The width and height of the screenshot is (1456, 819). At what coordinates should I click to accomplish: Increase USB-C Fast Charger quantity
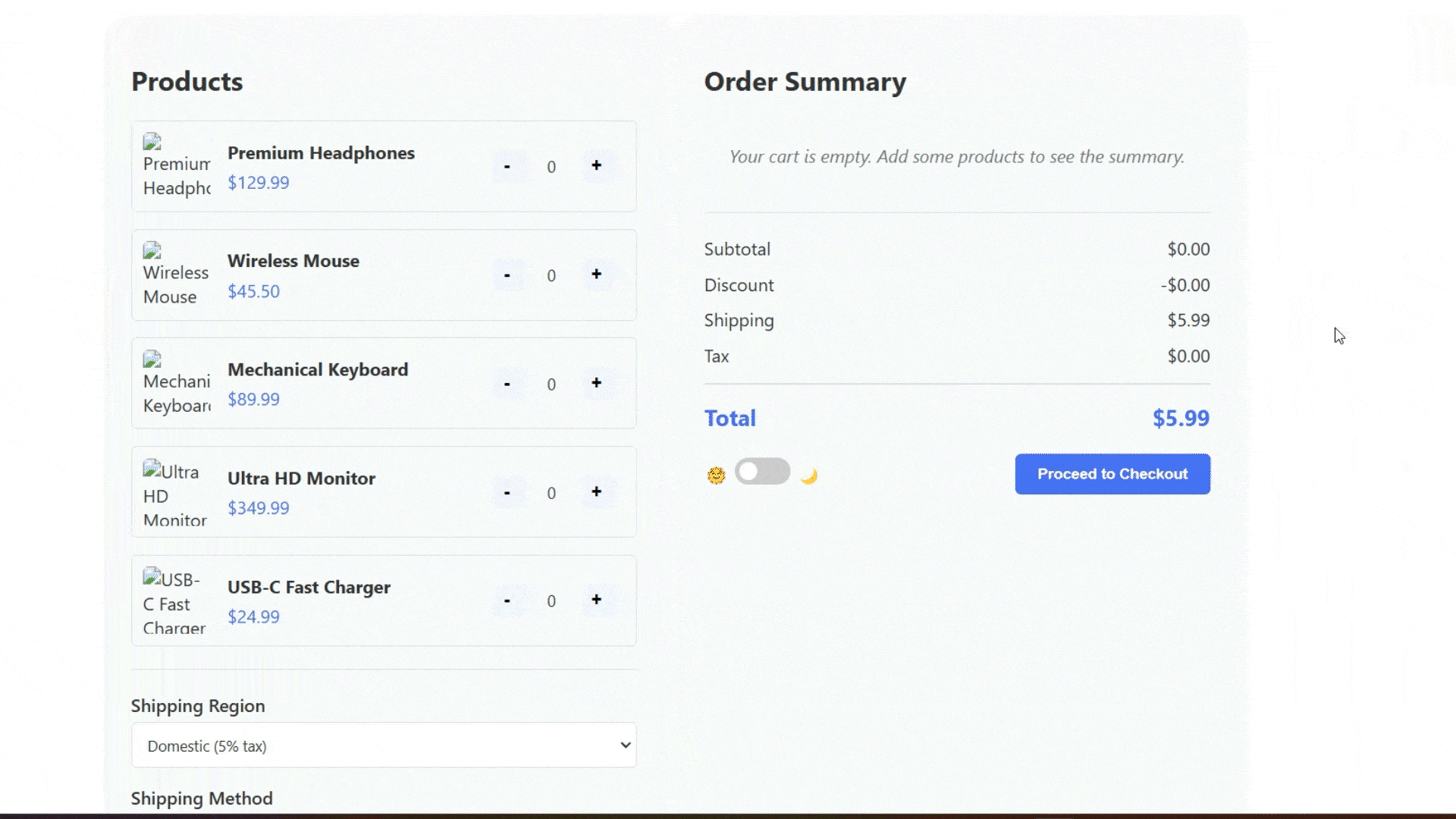pyautogui.click(x=596, y=600)
